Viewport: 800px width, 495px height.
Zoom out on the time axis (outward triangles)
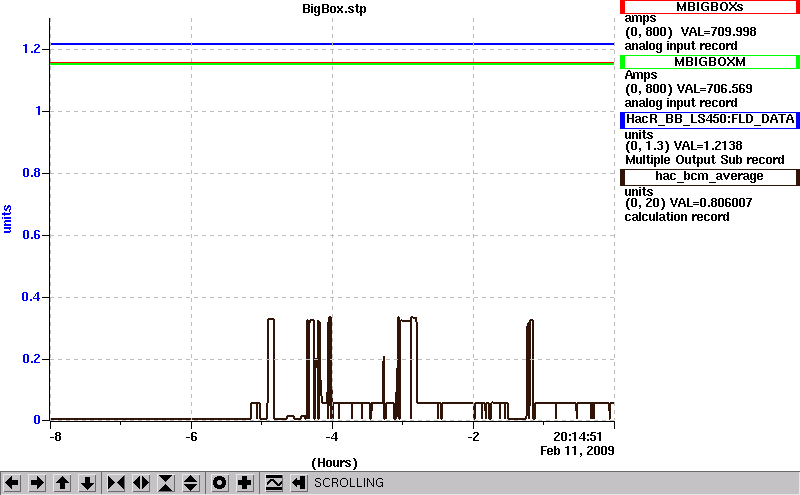click(x=141, y=483)
